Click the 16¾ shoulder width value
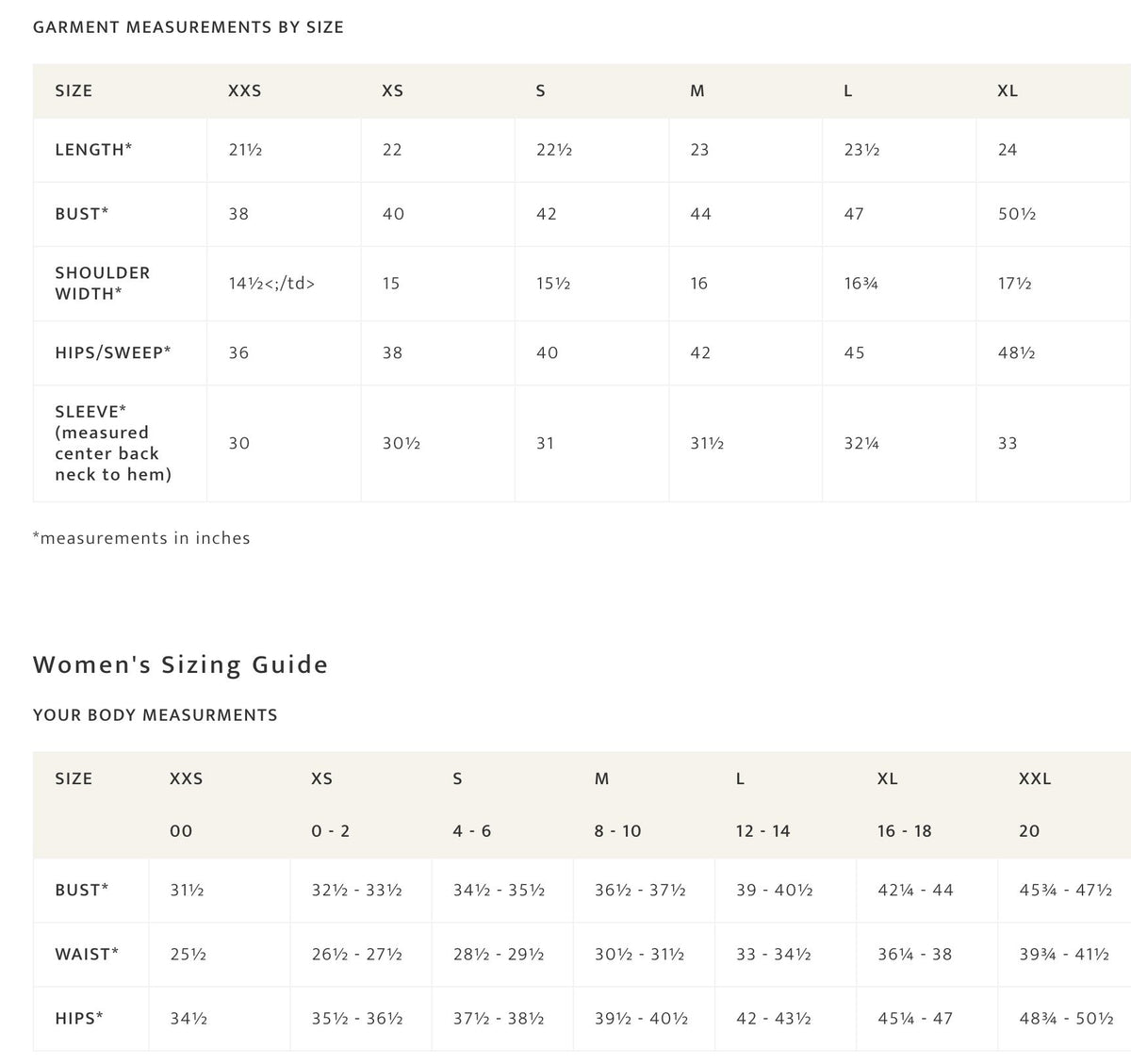This screenshot has width=1131, height=1064. [x=861, y=283]
